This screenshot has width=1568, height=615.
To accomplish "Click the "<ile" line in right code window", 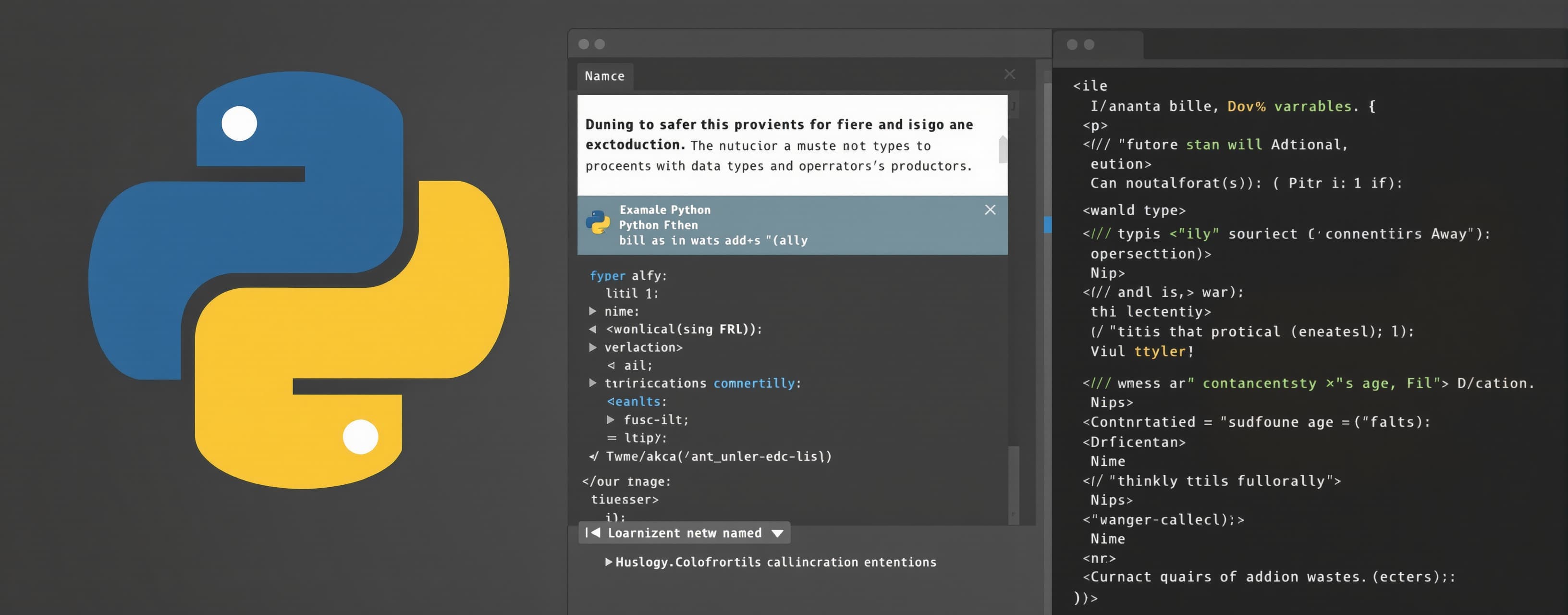I will click(1090, 86).
